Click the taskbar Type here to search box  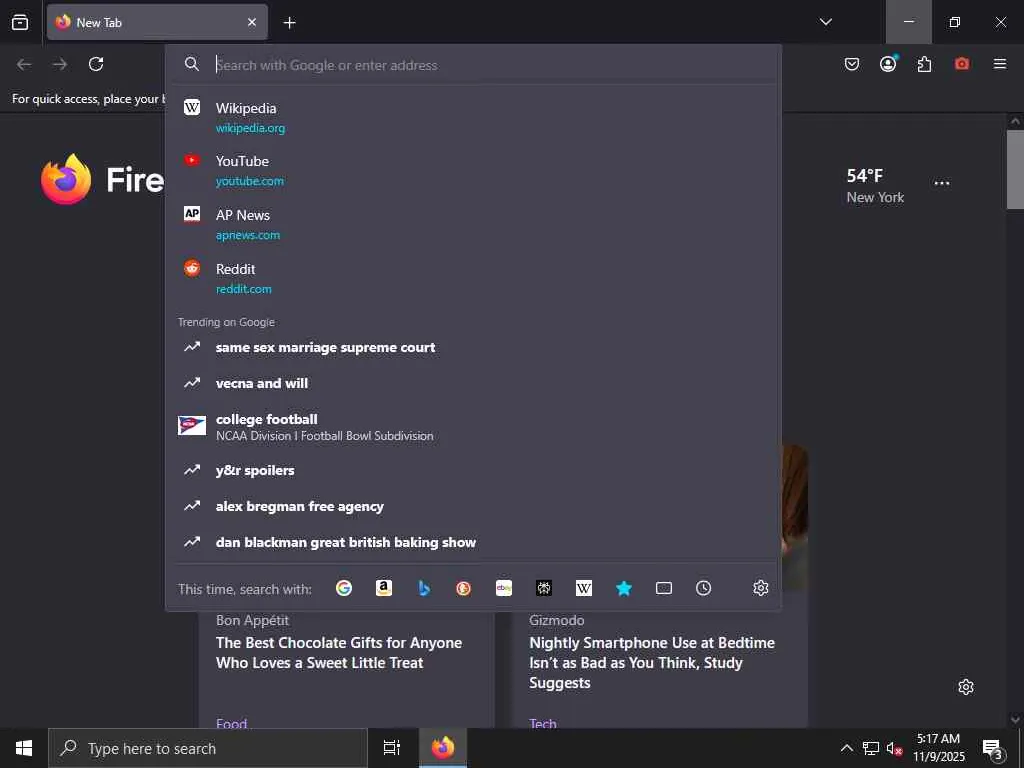(x=208, y=748)
